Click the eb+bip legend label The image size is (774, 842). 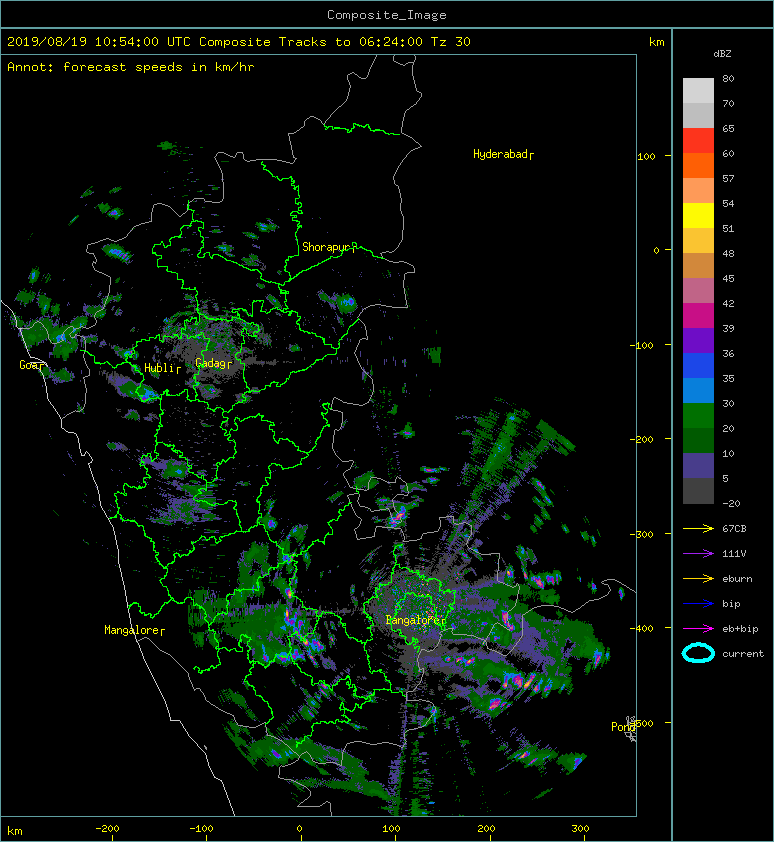point(740,629)
